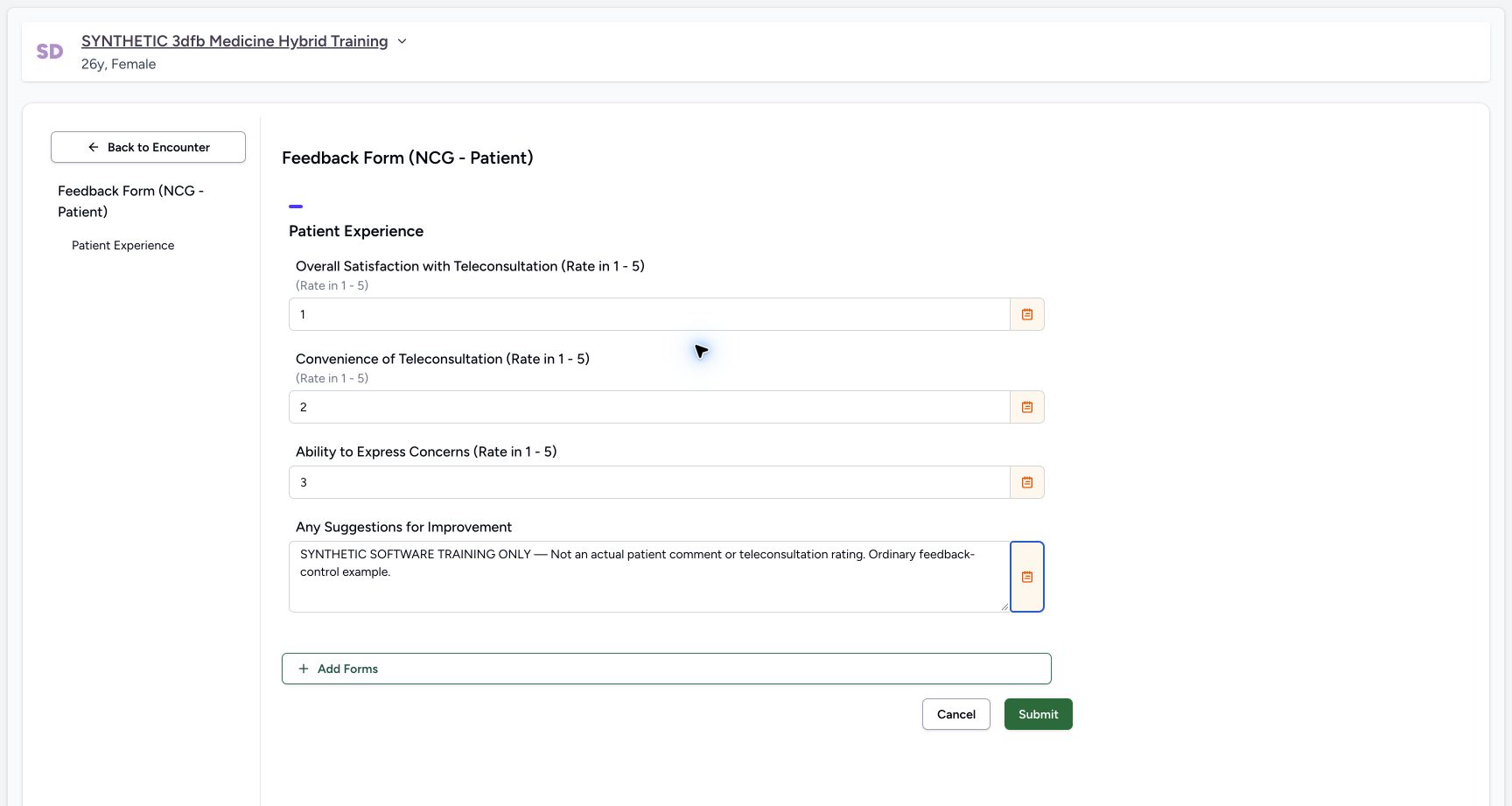
Task: Grab the text area resize handle
Action: [x=1004, y=606]
